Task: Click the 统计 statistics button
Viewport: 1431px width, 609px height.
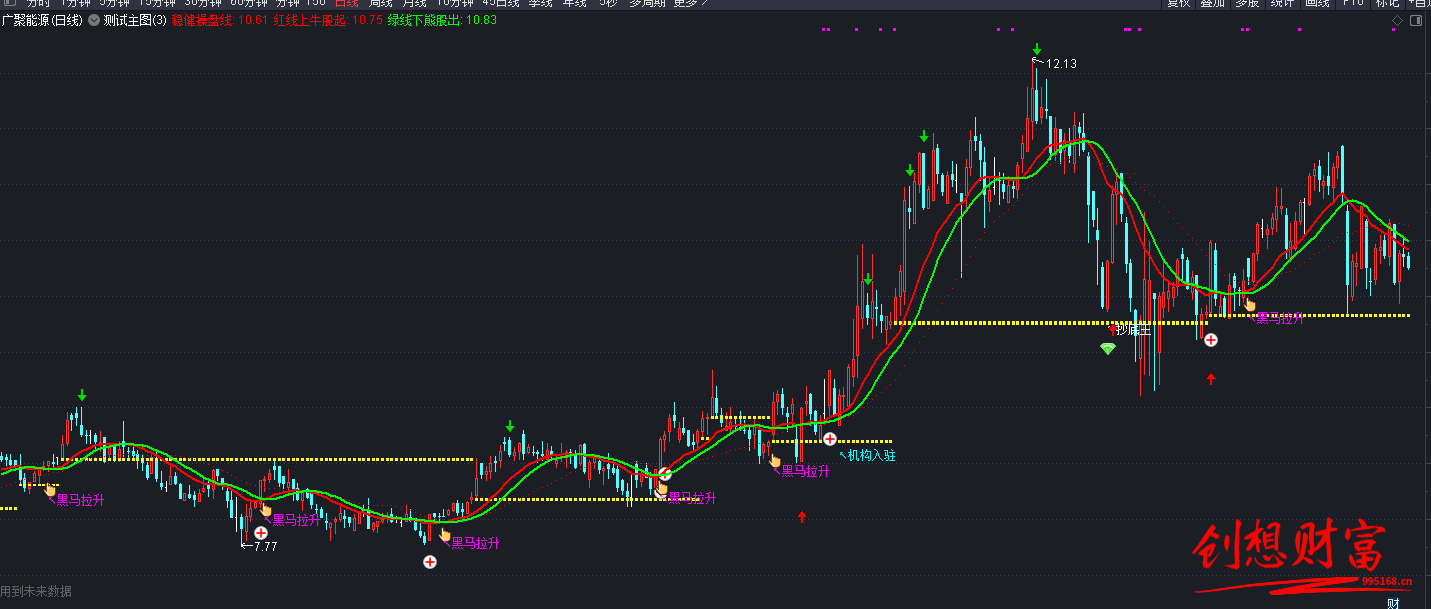Action: point(1282,4)
